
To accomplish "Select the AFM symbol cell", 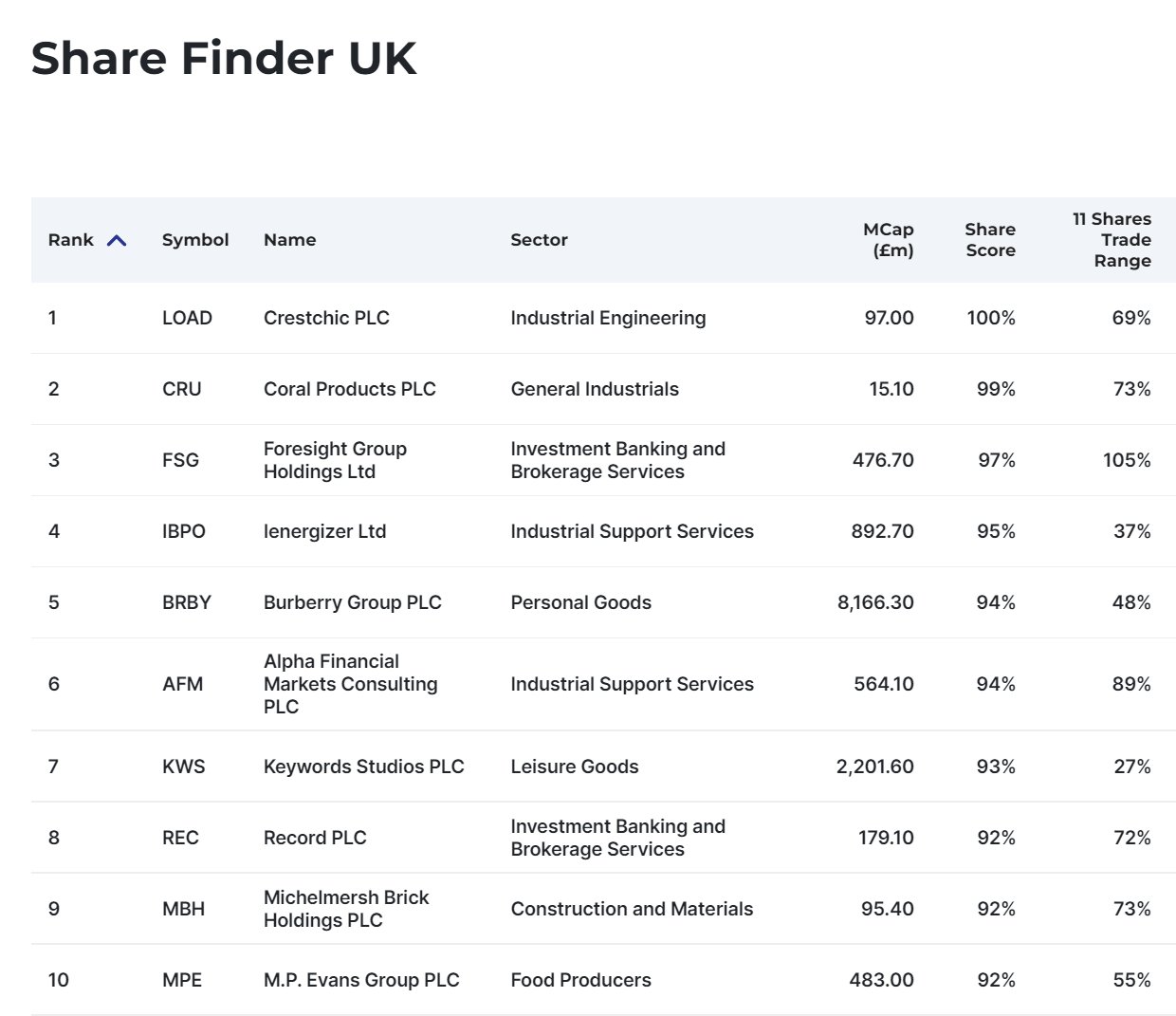I will 183,684.
